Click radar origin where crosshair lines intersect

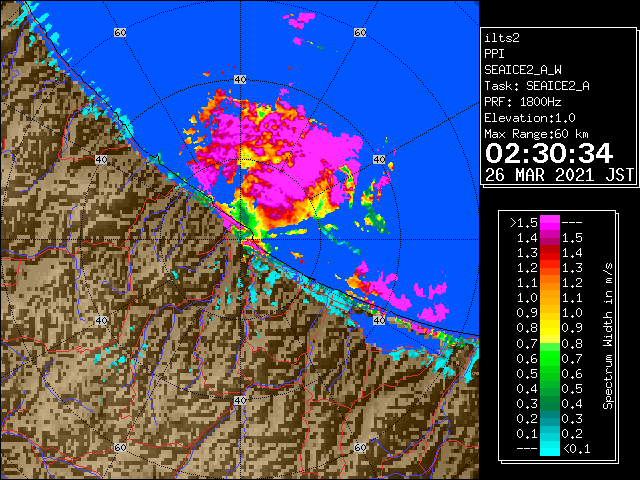point(240,240)
